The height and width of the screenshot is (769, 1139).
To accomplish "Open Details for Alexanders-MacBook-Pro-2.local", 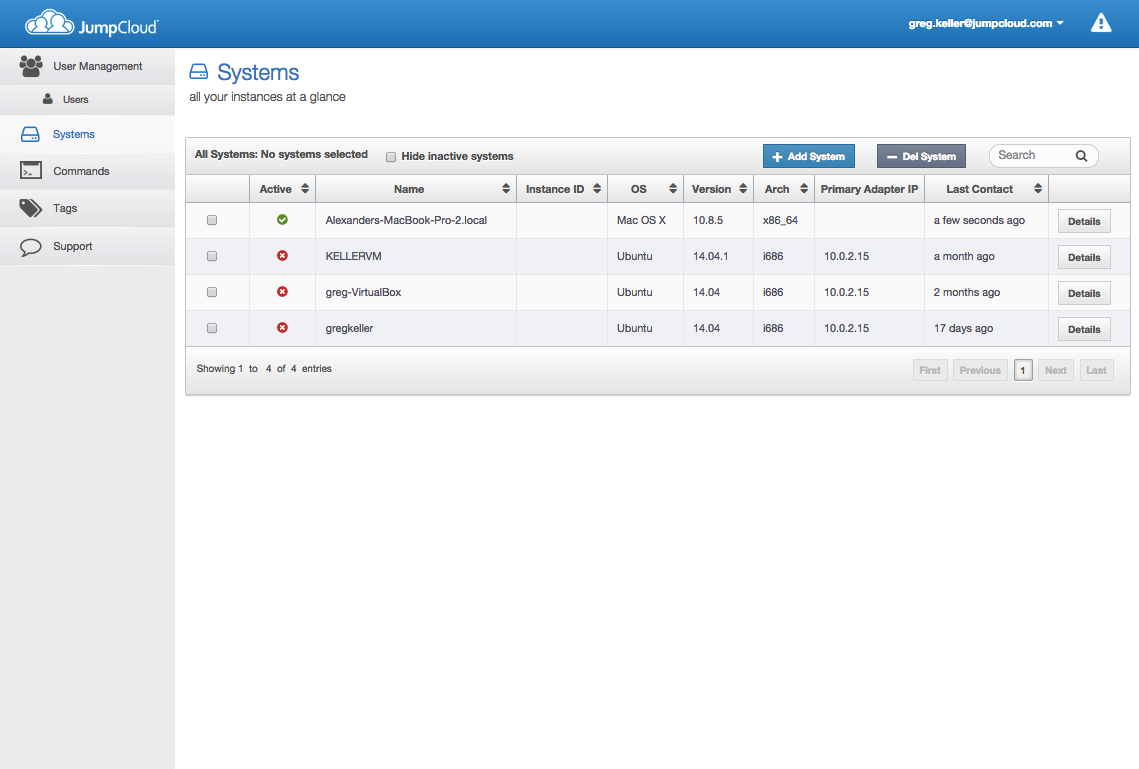I will coord(1084,221).
